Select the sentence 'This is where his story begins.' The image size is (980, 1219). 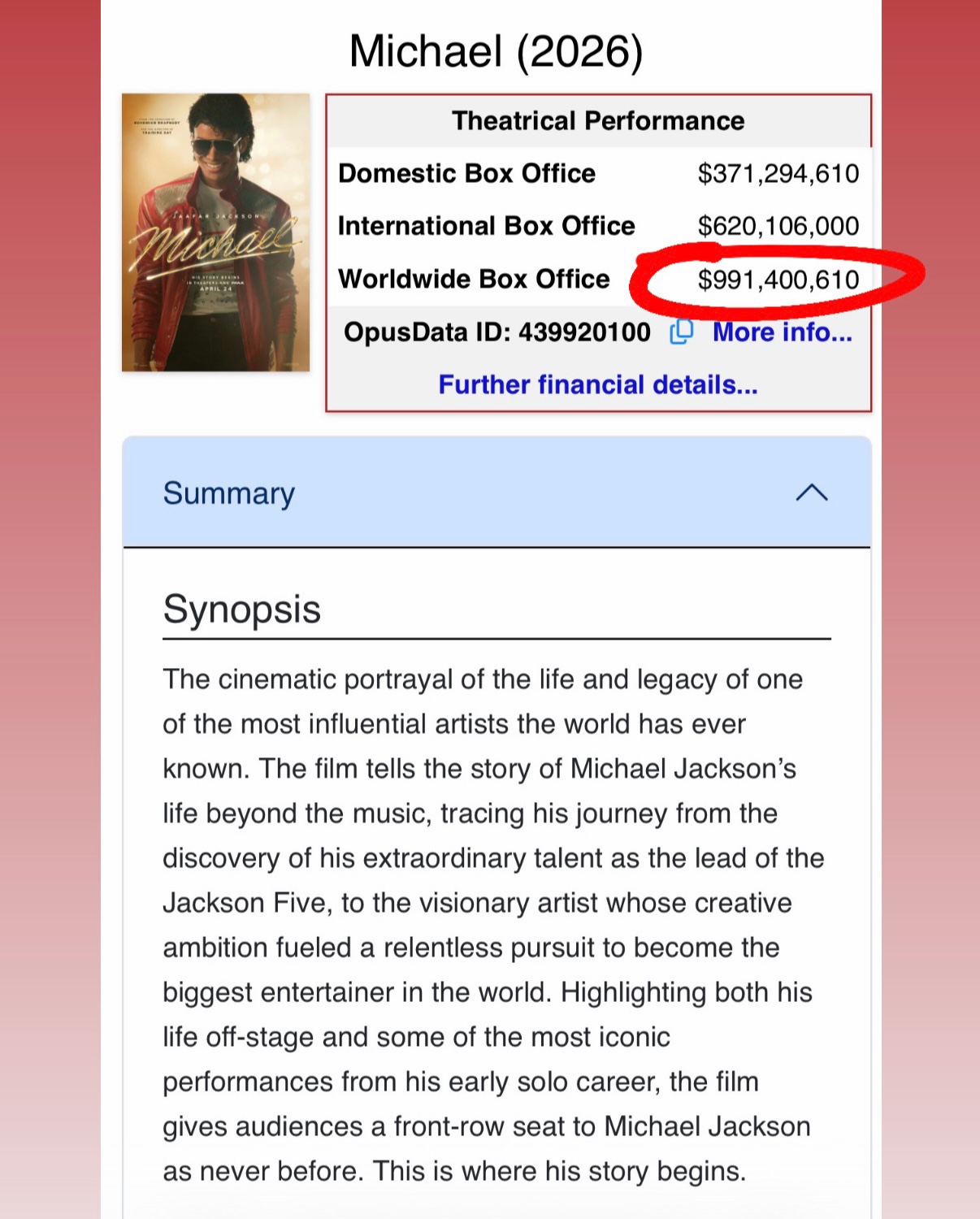click(x=559, y=1171)
